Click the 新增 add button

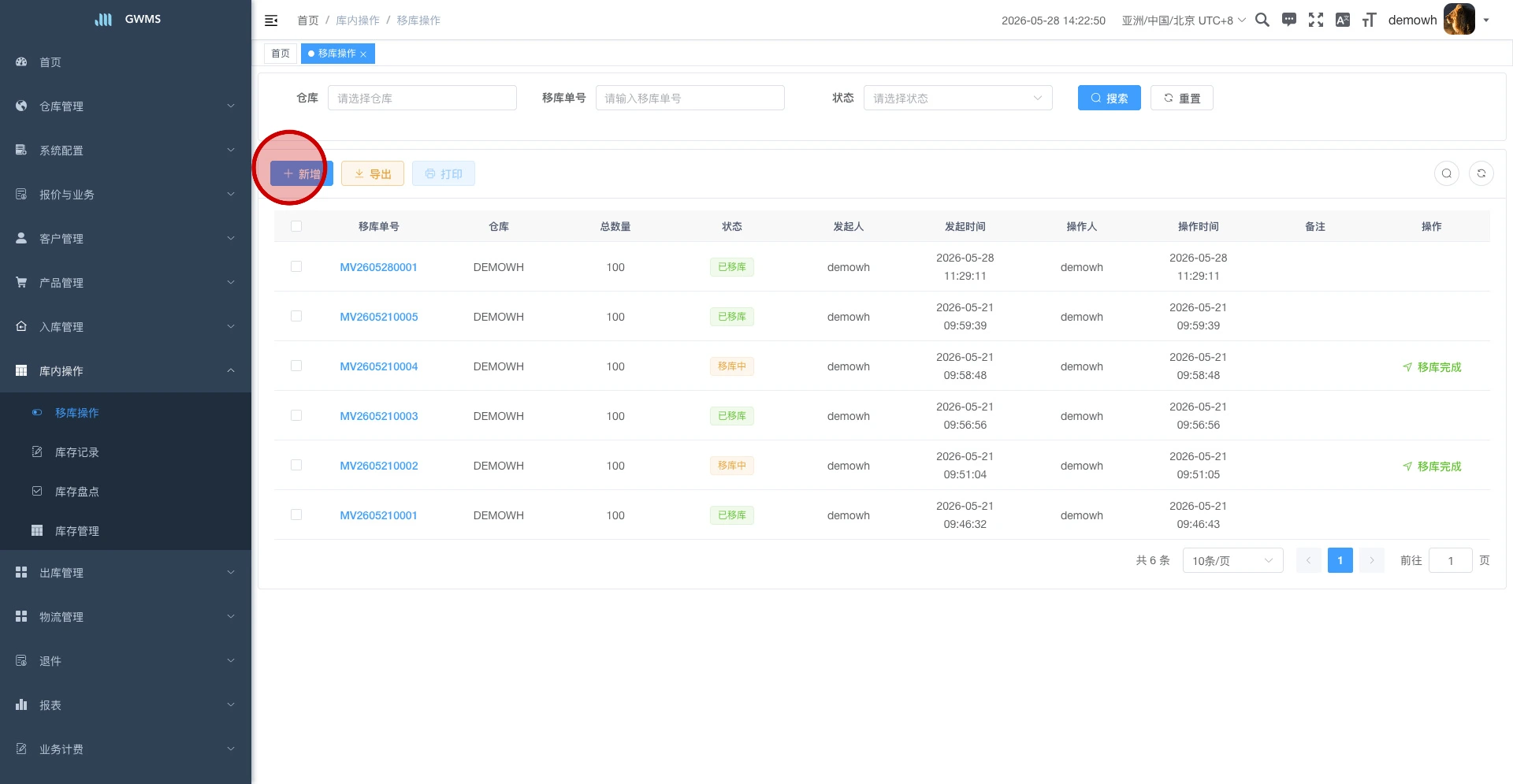coord(302,173)
